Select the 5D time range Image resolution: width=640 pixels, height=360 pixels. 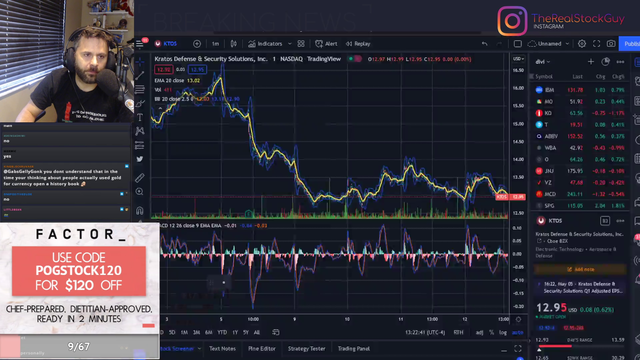click(172, 333)
